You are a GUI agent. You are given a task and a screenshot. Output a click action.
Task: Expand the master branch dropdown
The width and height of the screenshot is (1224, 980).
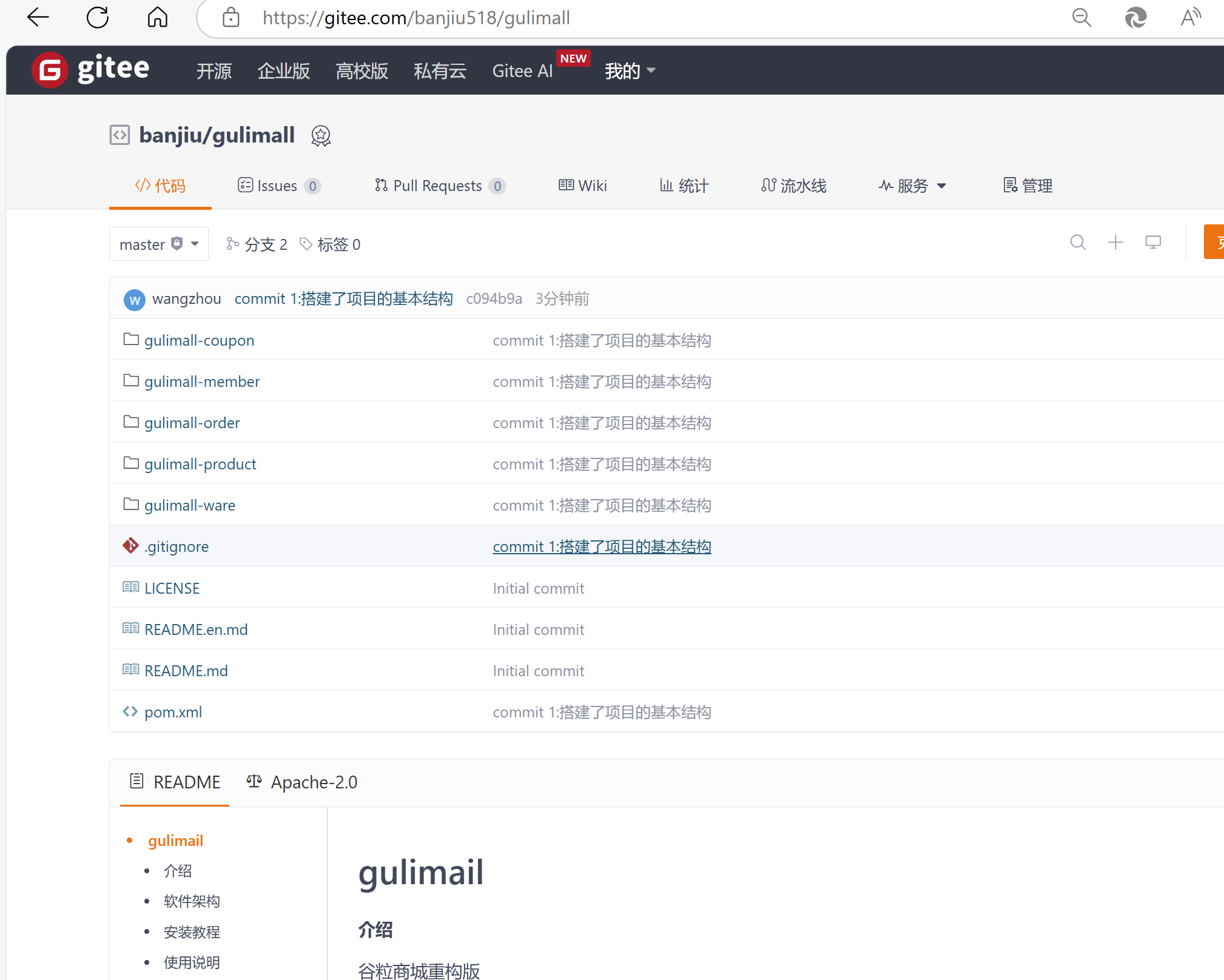(159, 244)
